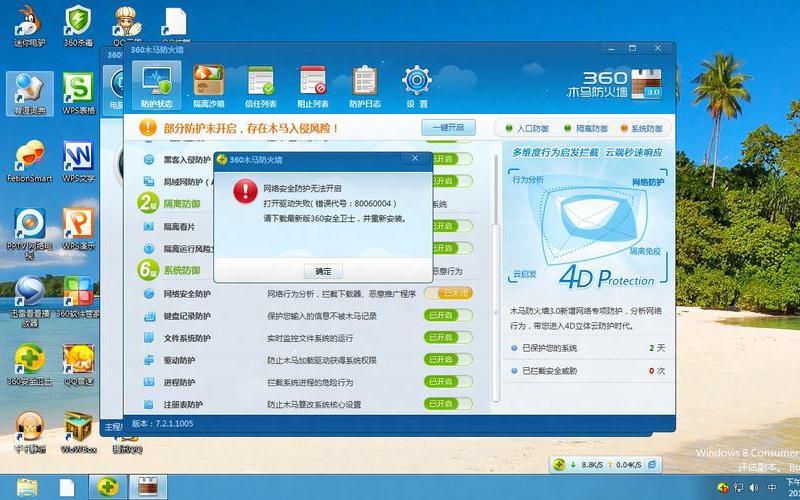Click the 局域网防护 row icon
This screenshot has width=800, height=500.
point(149,181)
